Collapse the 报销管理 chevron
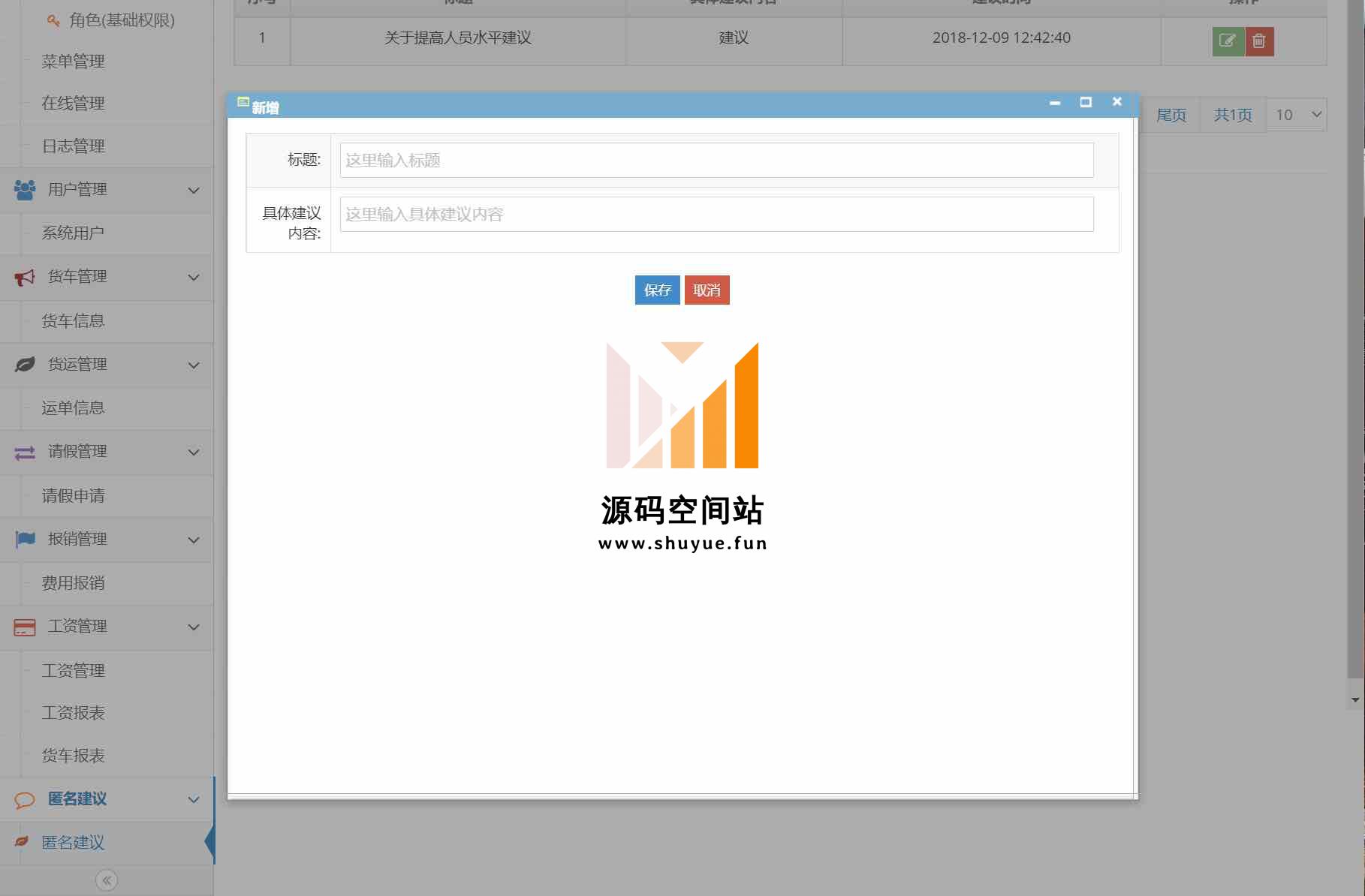The height and width of the screenshot is (896, 1365). tap(194, 540)
